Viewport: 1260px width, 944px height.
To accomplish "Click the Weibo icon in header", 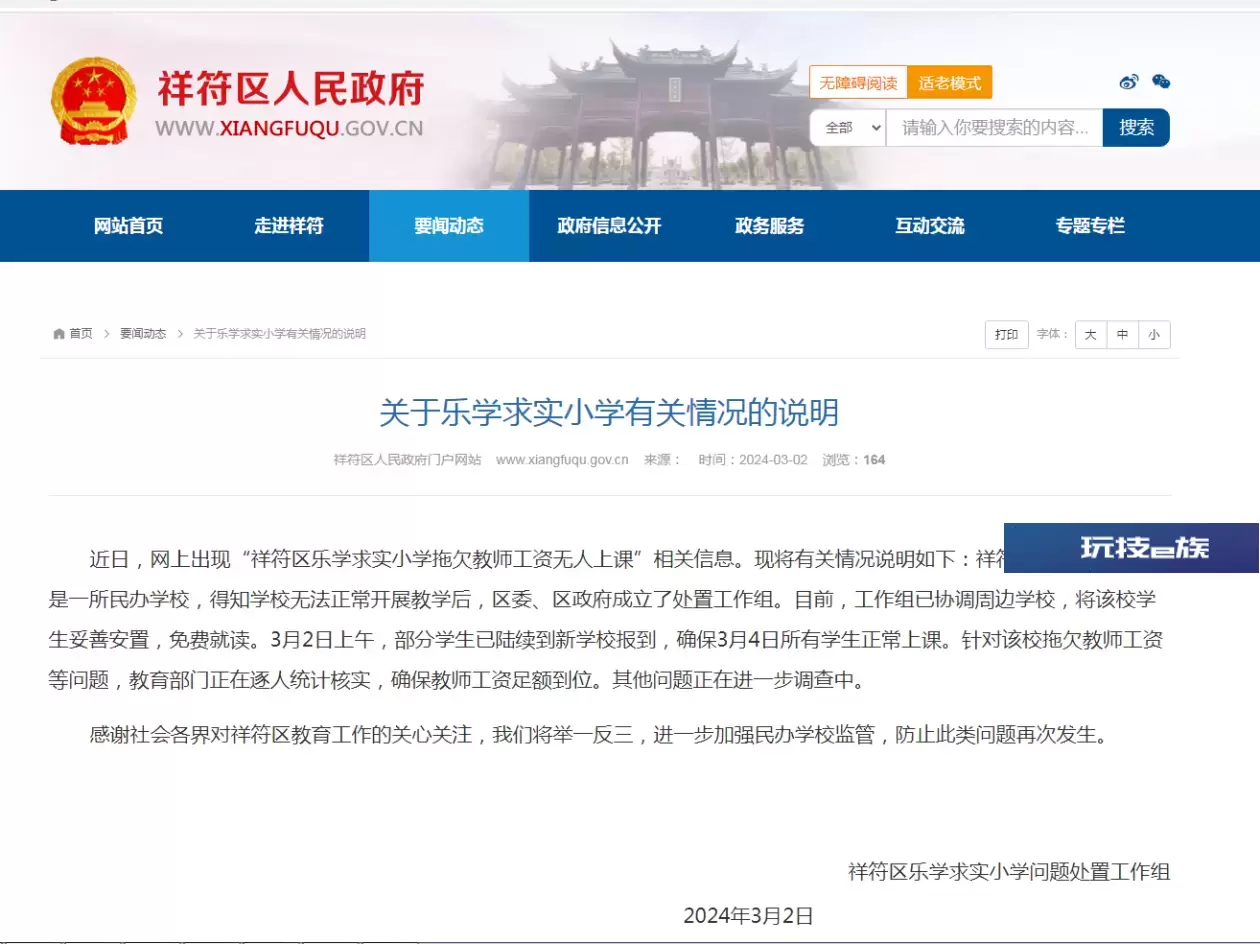I will pos(1129,82).
